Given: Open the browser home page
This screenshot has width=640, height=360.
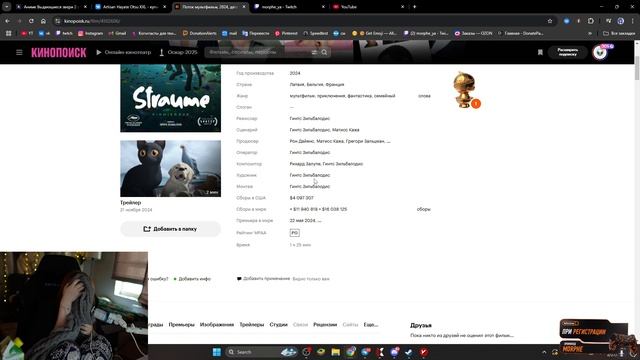Looking at the screenshot, I should [x=43, y=21].
